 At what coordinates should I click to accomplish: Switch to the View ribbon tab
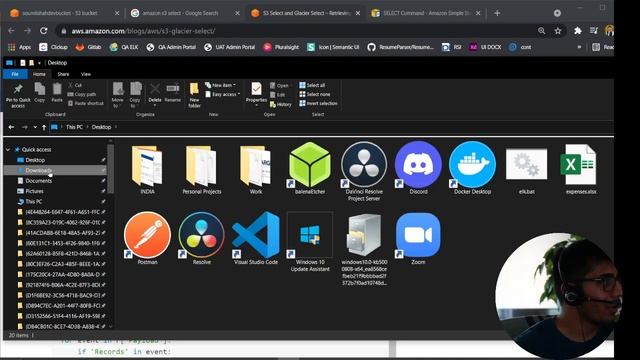pos(86,74)
